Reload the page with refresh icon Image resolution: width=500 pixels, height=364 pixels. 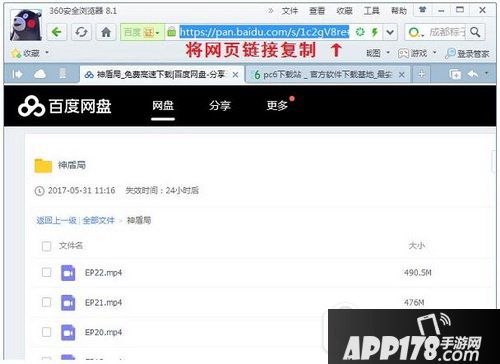(81, 32)
